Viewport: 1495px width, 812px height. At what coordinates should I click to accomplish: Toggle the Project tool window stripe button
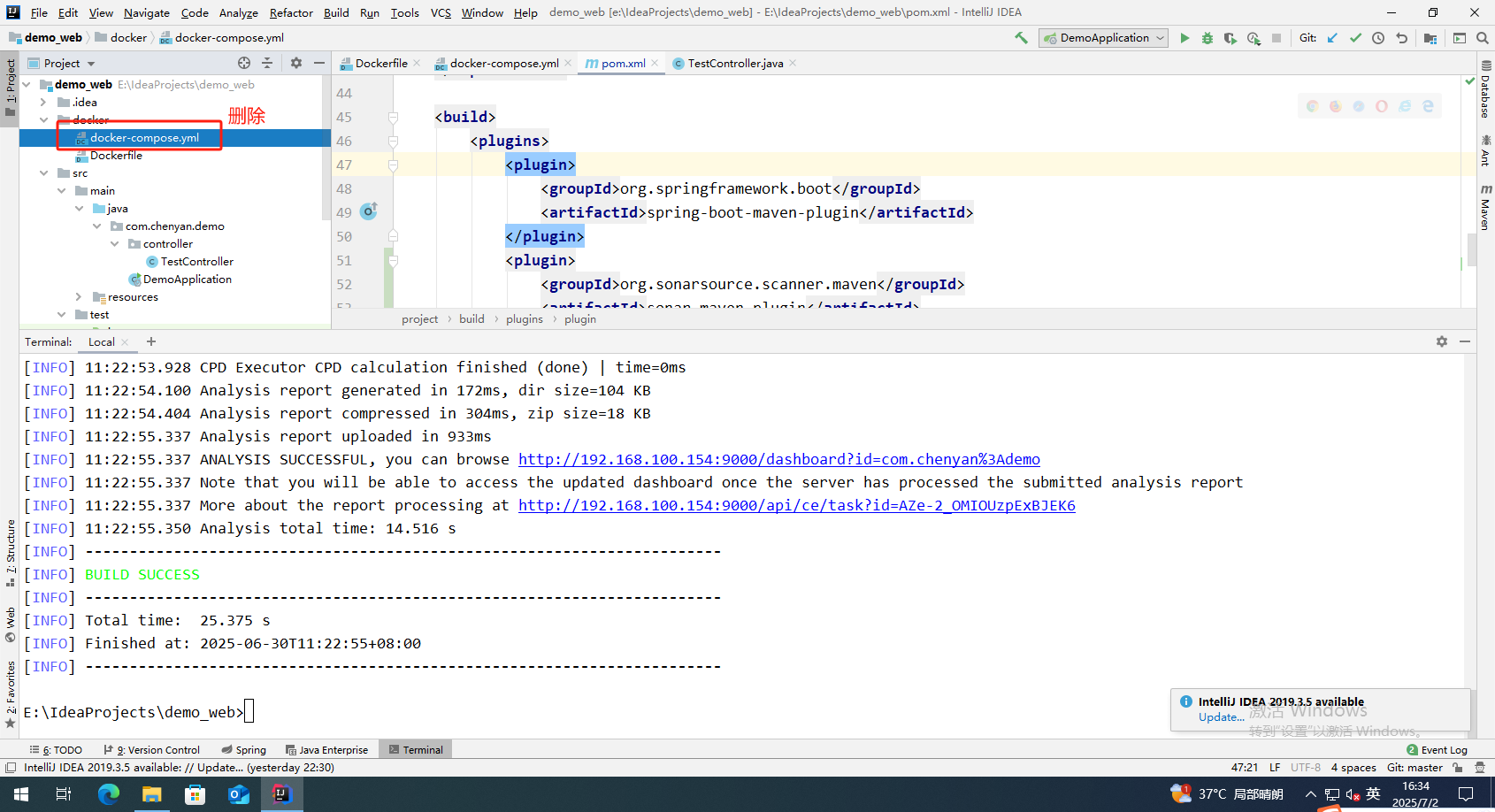(11, 88)
